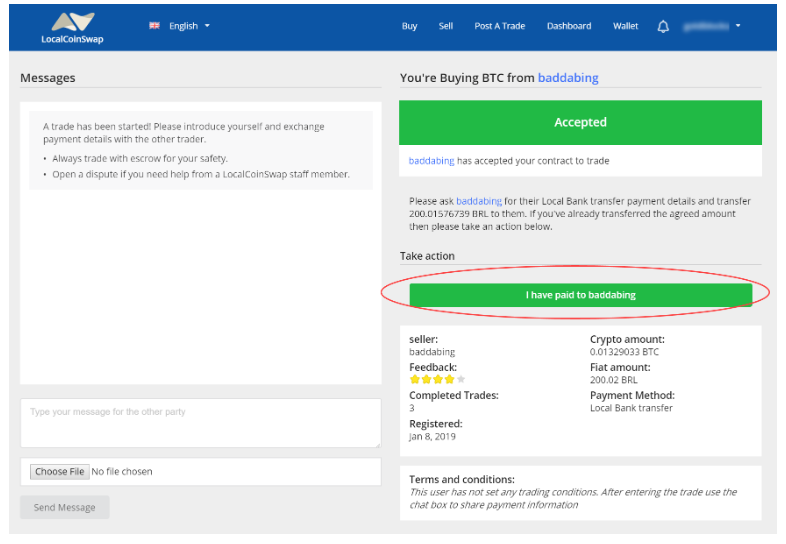Go to Post A Trade
Screen dimensions: 786x544
[x=499, y=26]
